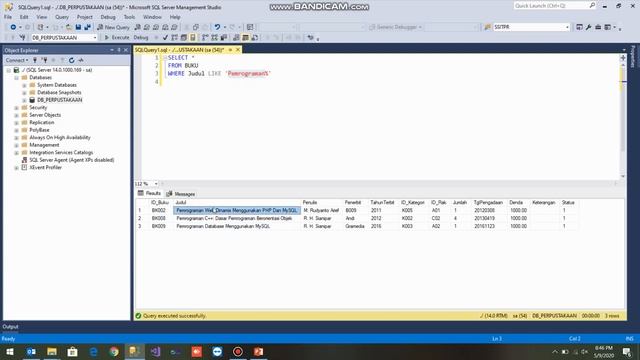Select SQL Server Agent tree item
Screen dimensions: 640x360
pyautogui.click(x=71, y=160)
